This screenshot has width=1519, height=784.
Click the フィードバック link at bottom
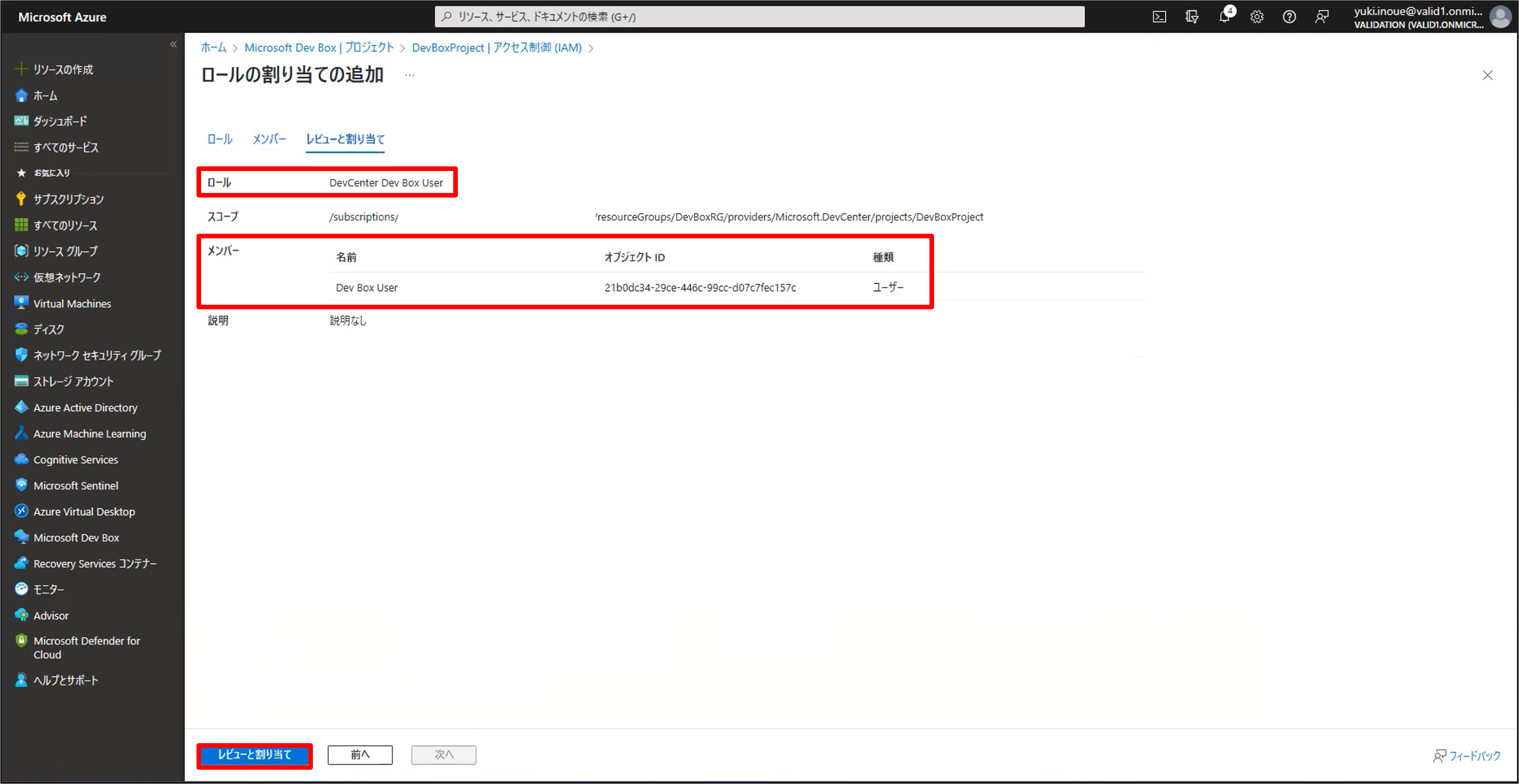(x=1466, y=756)
